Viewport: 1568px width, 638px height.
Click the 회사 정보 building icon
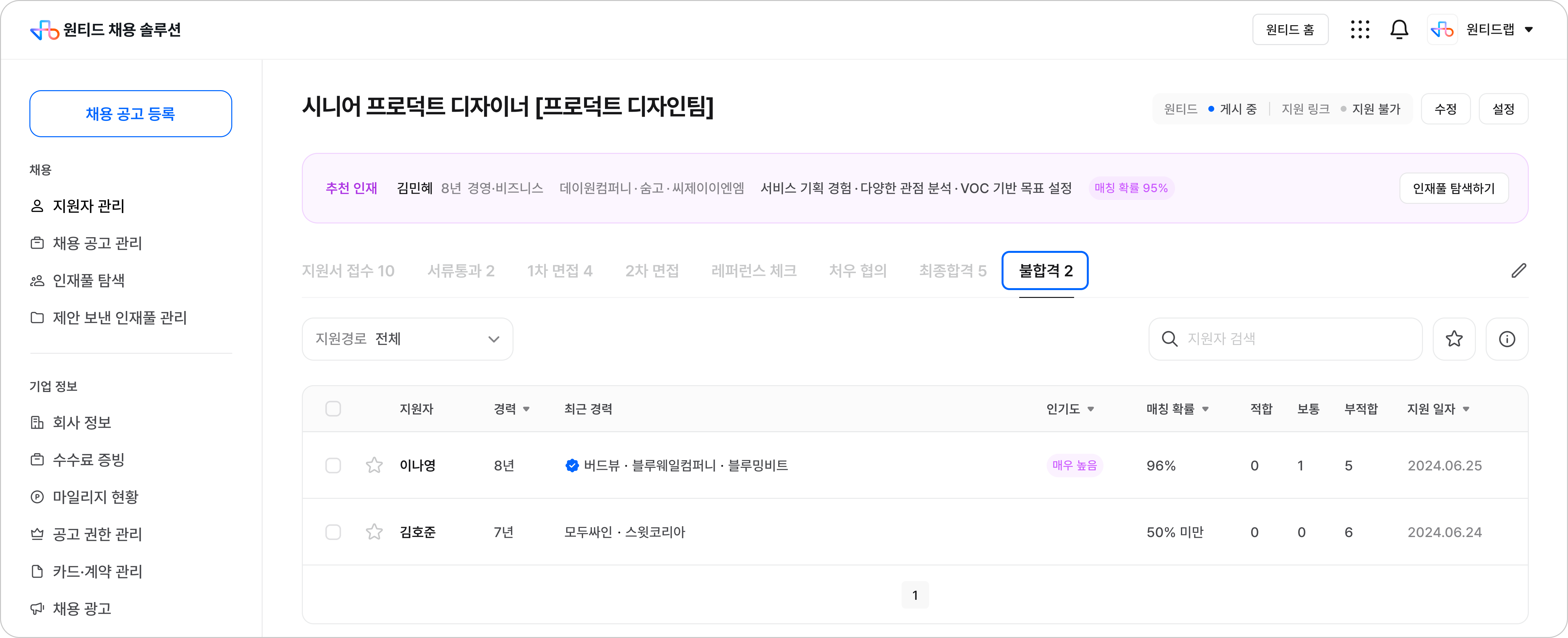tap(37, 422)
